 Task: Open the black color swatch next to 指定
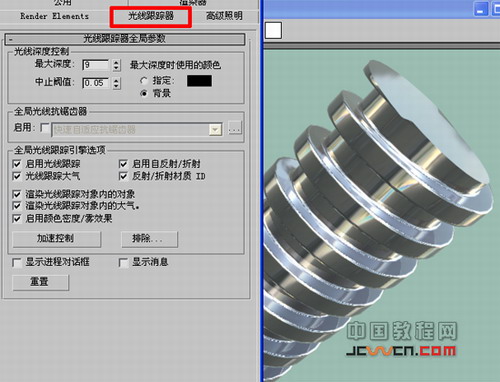199,81
